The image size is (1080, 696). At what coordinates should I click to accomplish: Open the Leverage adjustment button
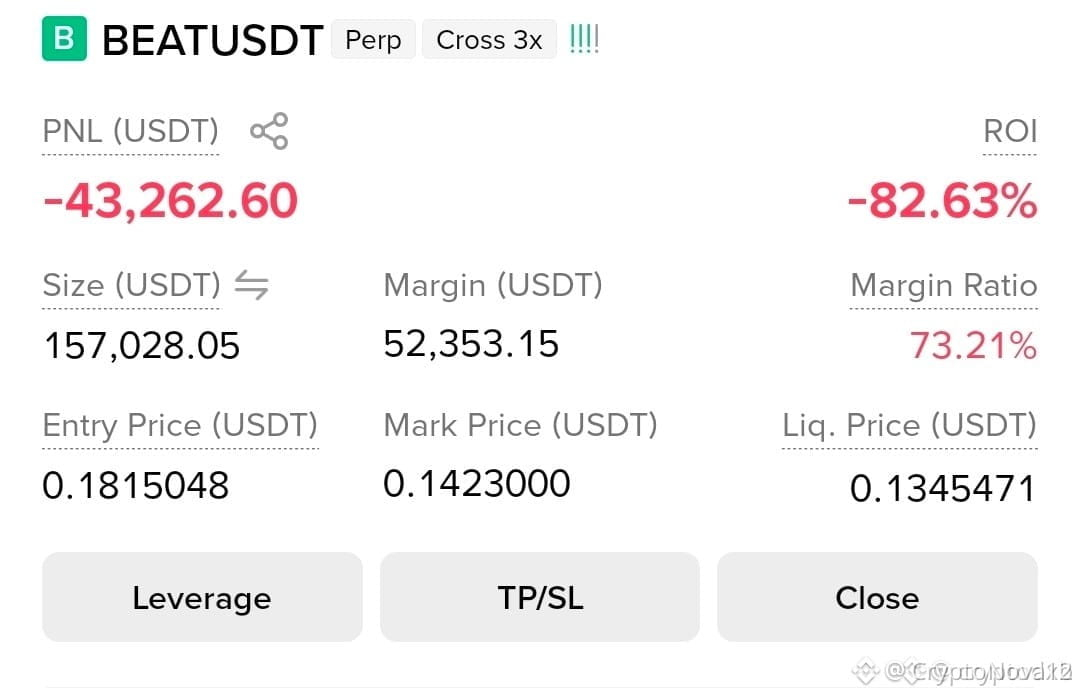(202, 597)
